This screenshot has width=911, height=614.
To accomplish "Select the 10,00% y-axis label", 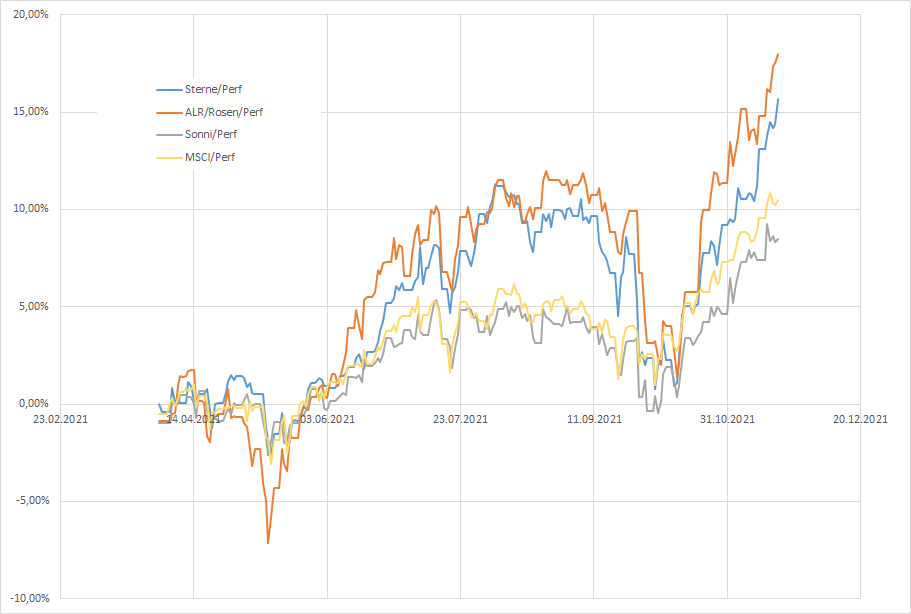I will [x=32, y=209].
